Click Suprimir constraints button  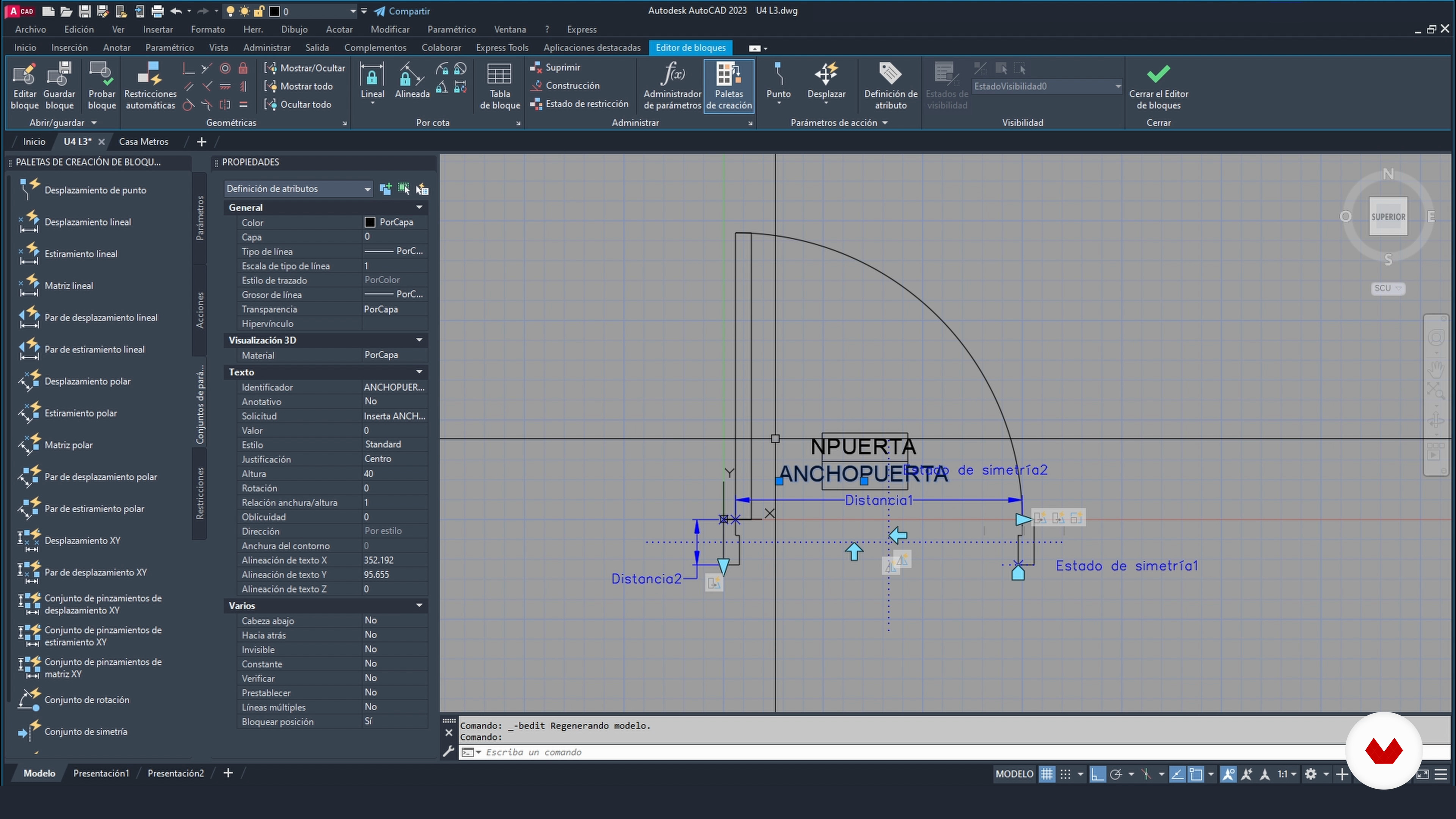coord(555,67)
